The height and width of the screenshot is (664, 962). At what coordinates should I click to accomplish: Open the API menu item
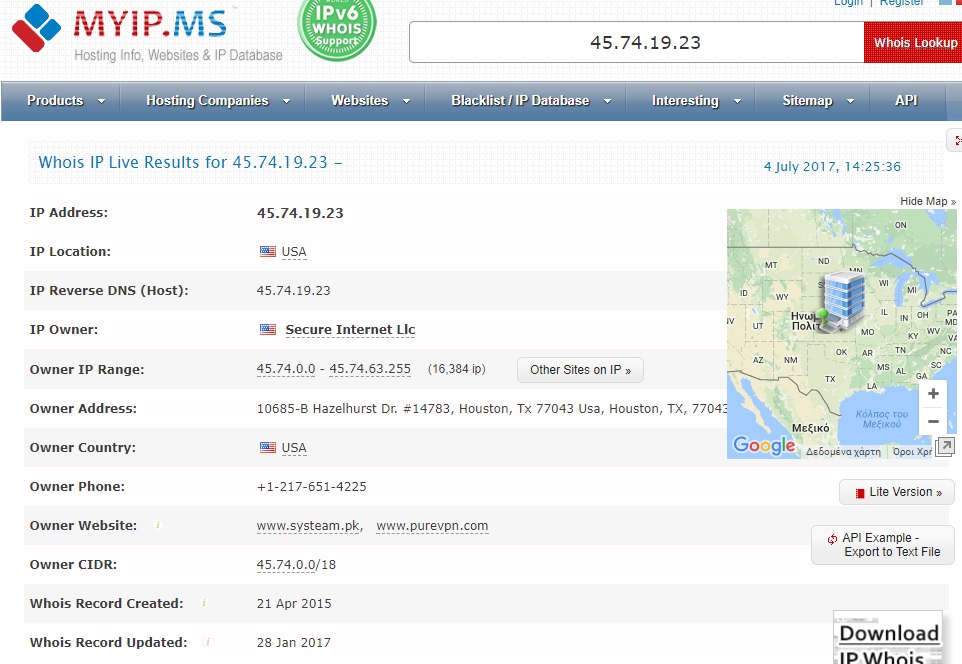tap(906, 101)
